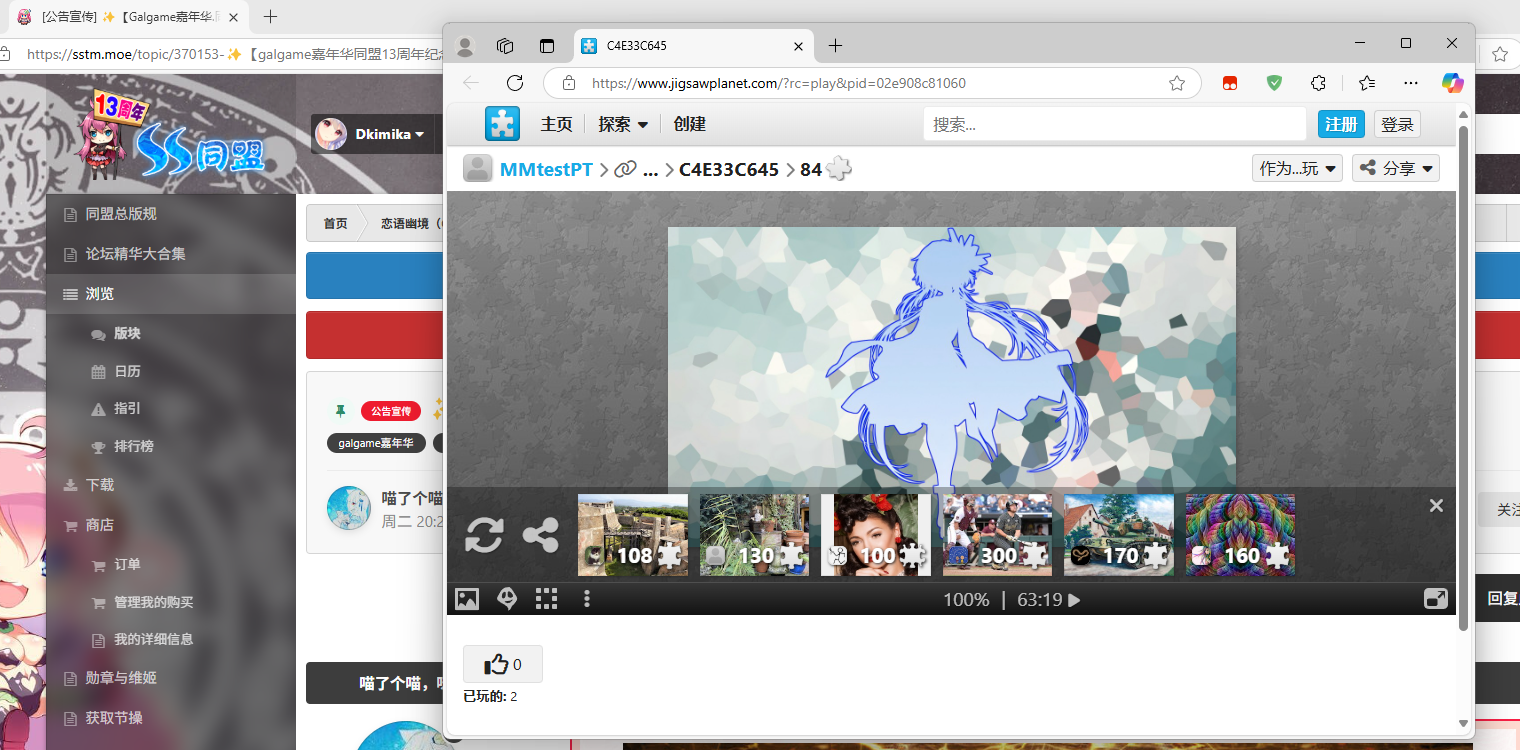Viewport: 1520px width, 750px height.
Task: Open the 作为...玩 dropdown
Action: point(1297,169)
